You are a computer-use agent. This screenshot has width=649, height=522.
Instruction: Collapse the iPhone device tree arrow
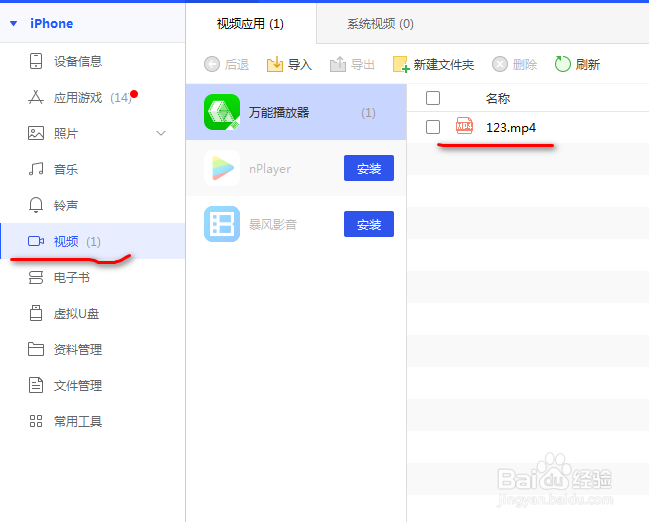coord(14,24)
